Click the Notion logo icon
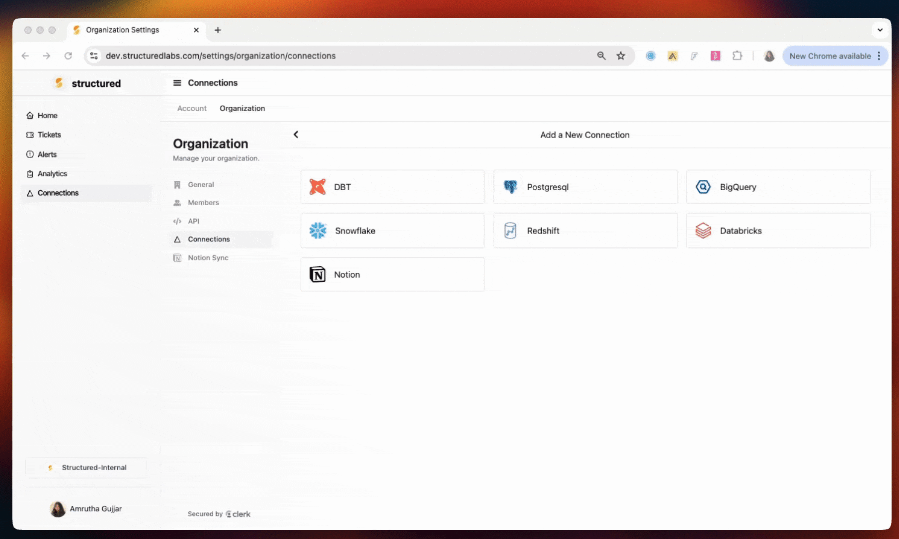The image size is (899, 539). pyautogui.click(x=318, y=275)
